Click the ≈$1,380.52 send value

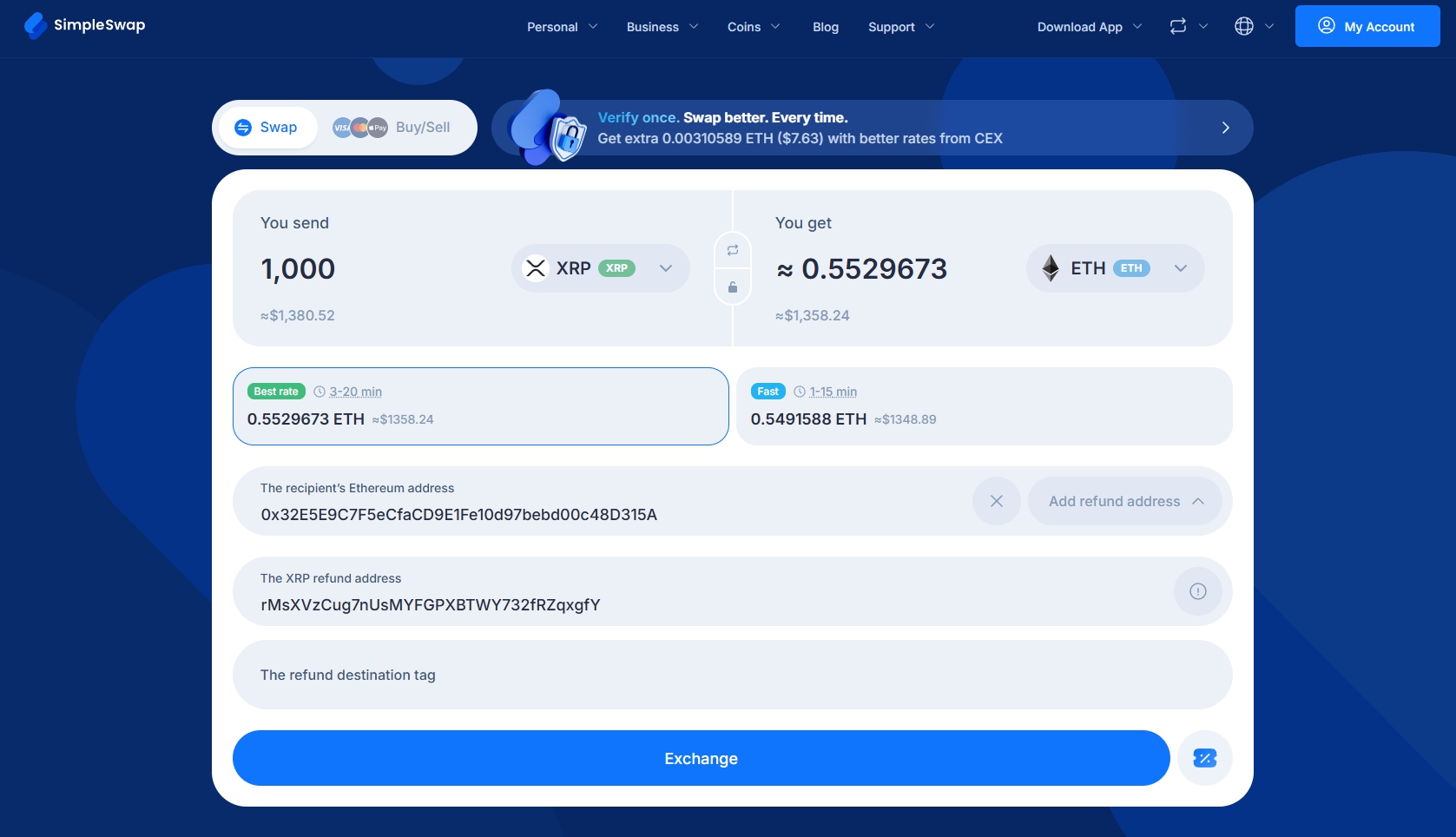click(x=298, y=315)
